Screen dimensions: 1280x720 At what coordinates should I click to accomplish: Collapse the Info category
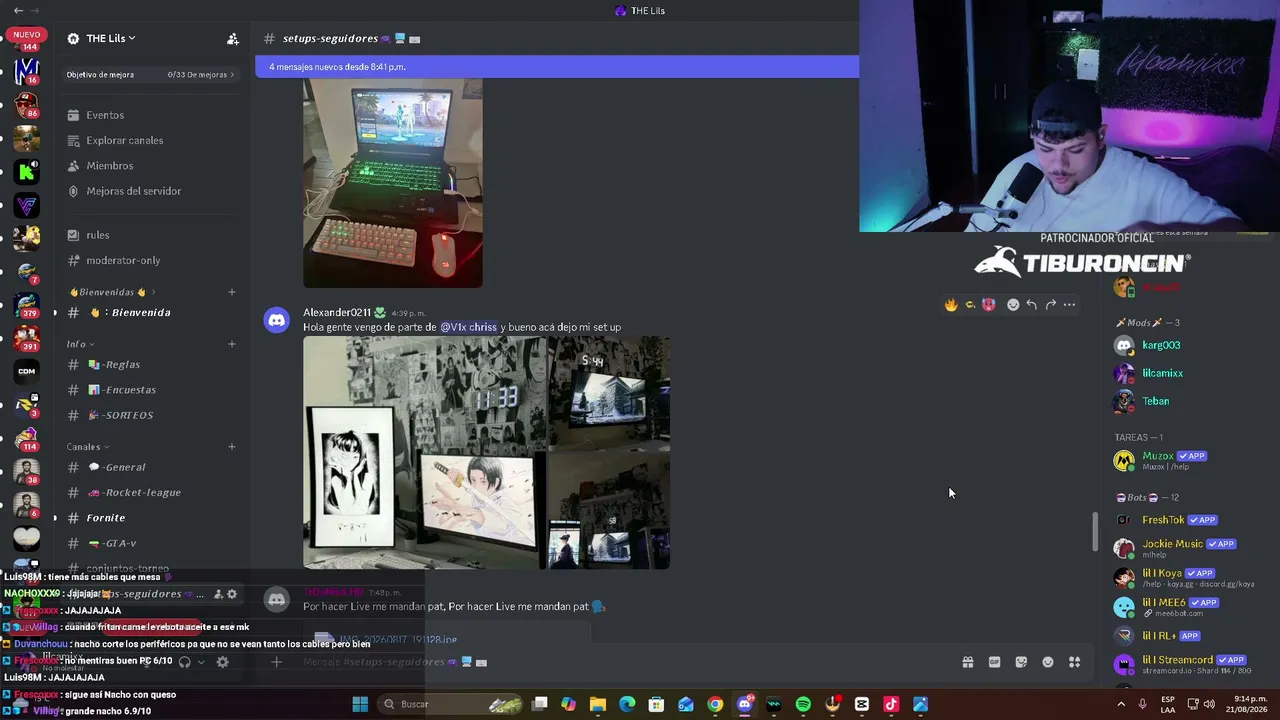coord(81,344)
